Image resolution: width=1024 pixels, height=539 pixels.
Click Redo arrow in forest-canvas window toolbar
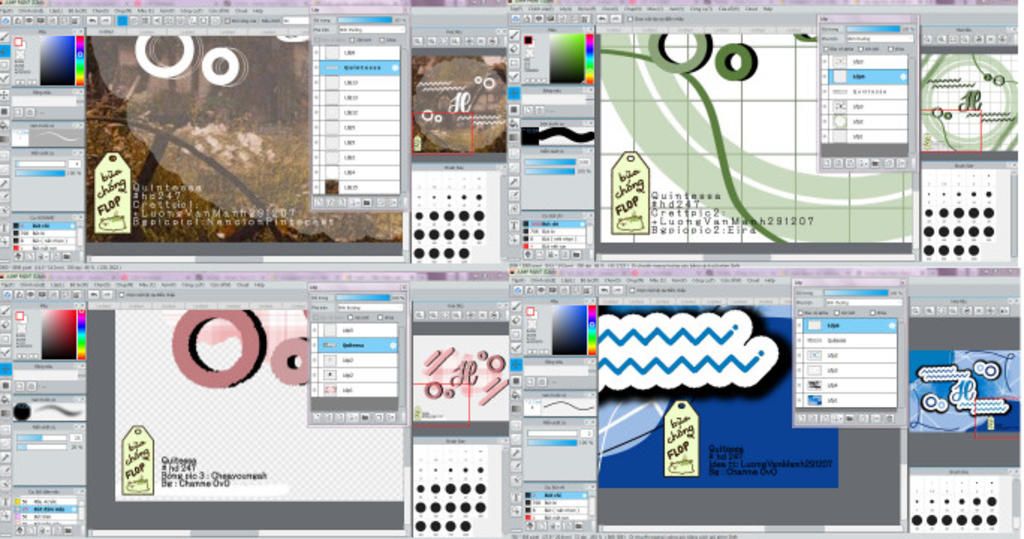(104, 21)
